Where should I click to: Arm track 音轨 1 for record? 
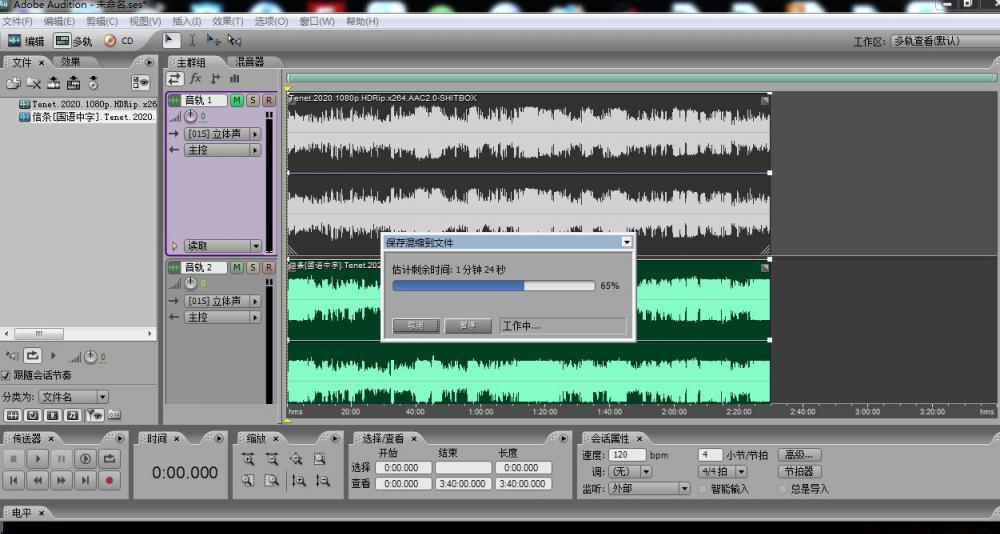click(269, 100)
